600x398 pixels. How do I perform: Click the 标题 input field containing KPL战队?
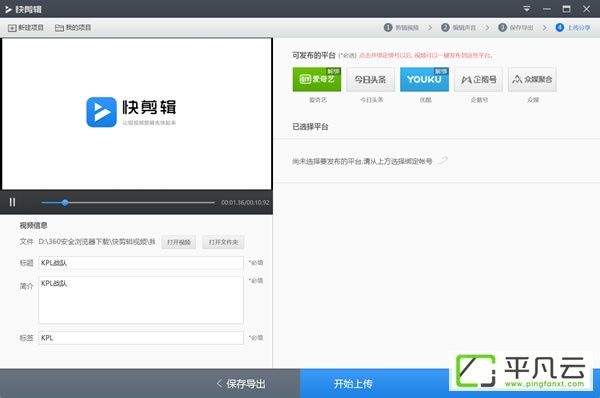point(141,263)
